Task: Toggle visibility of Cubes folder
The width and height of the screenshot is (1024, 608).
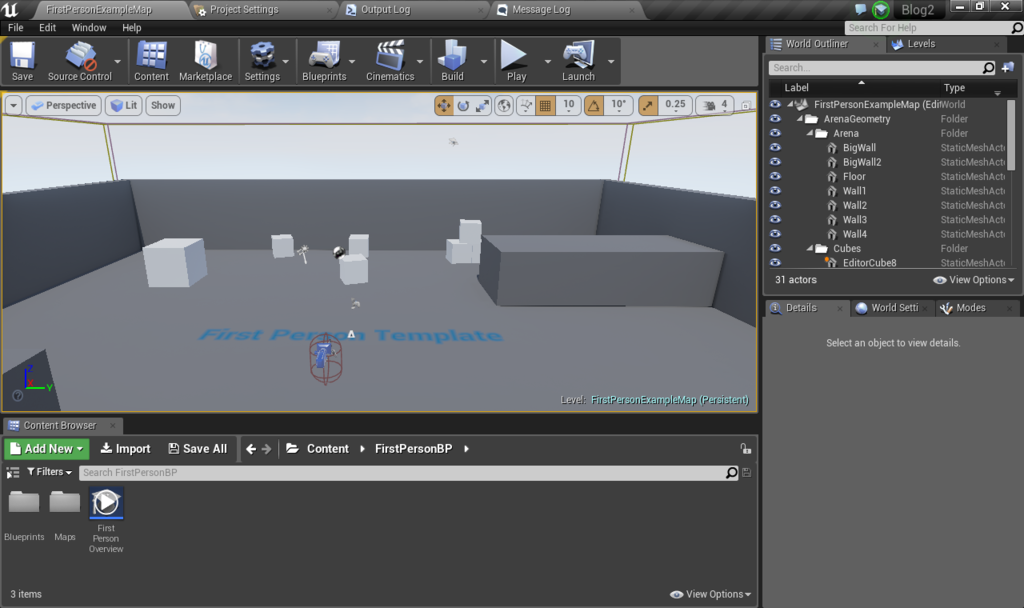Action: tap(775, 248)
